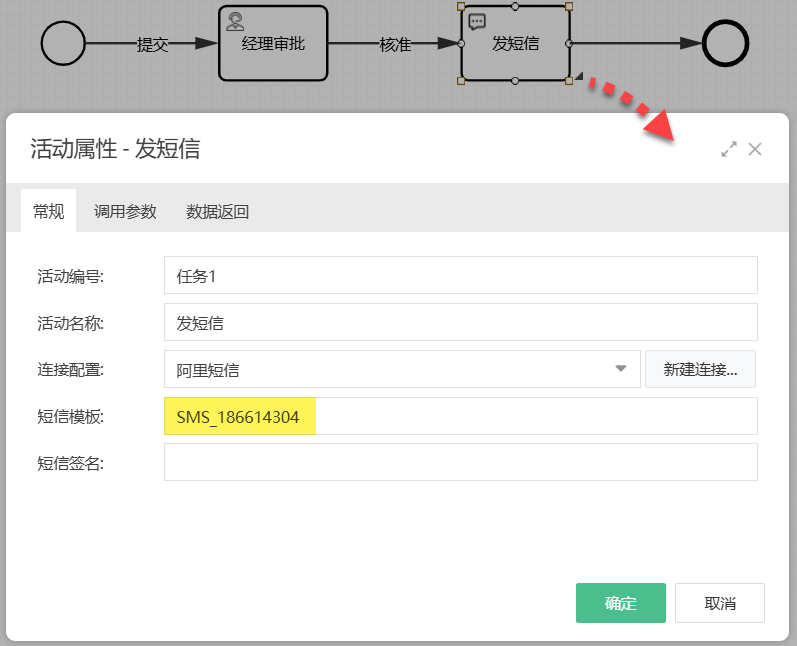Select the start event circle
The image size is (797, 646).
coord(64,44)
